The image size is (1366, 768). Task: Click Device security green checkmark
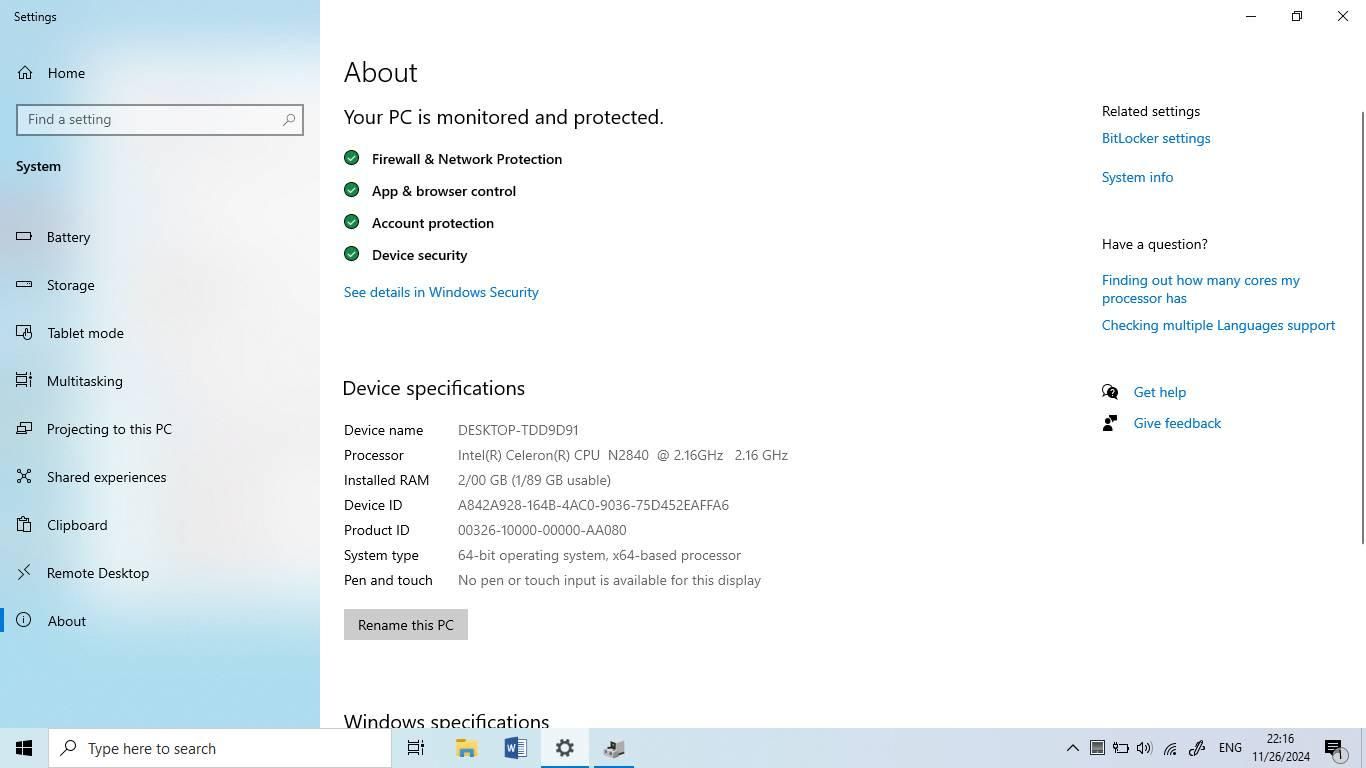(351, 254)
